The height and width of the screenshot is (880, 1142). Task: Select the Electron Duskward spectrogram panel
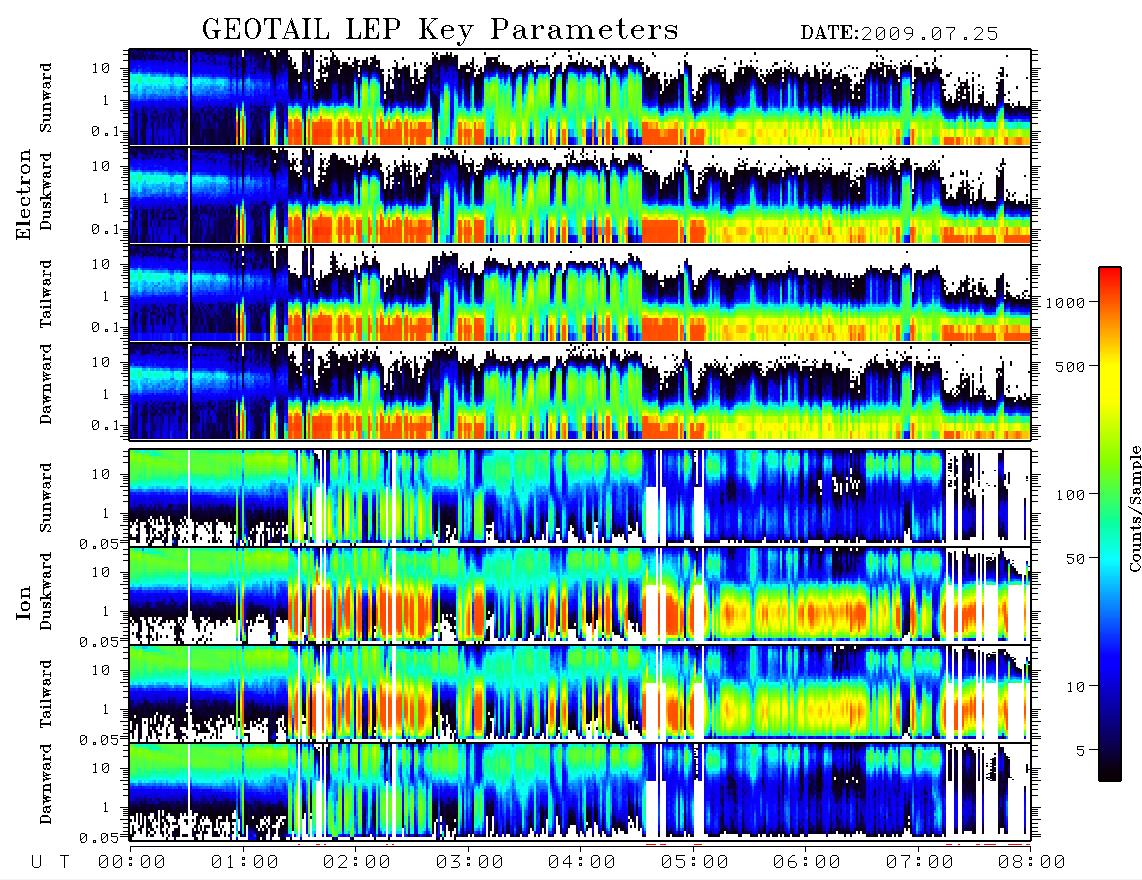click(580, 195)
